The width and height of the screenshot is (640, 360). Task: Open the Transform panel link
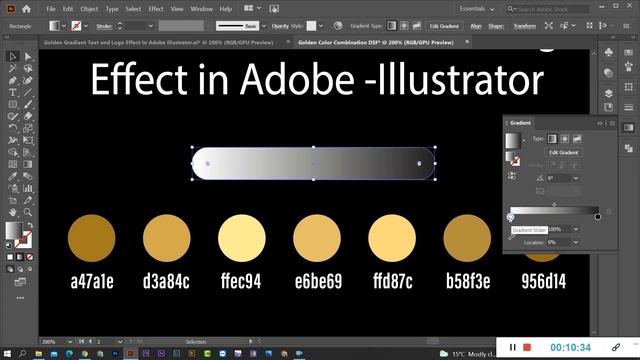524,26
